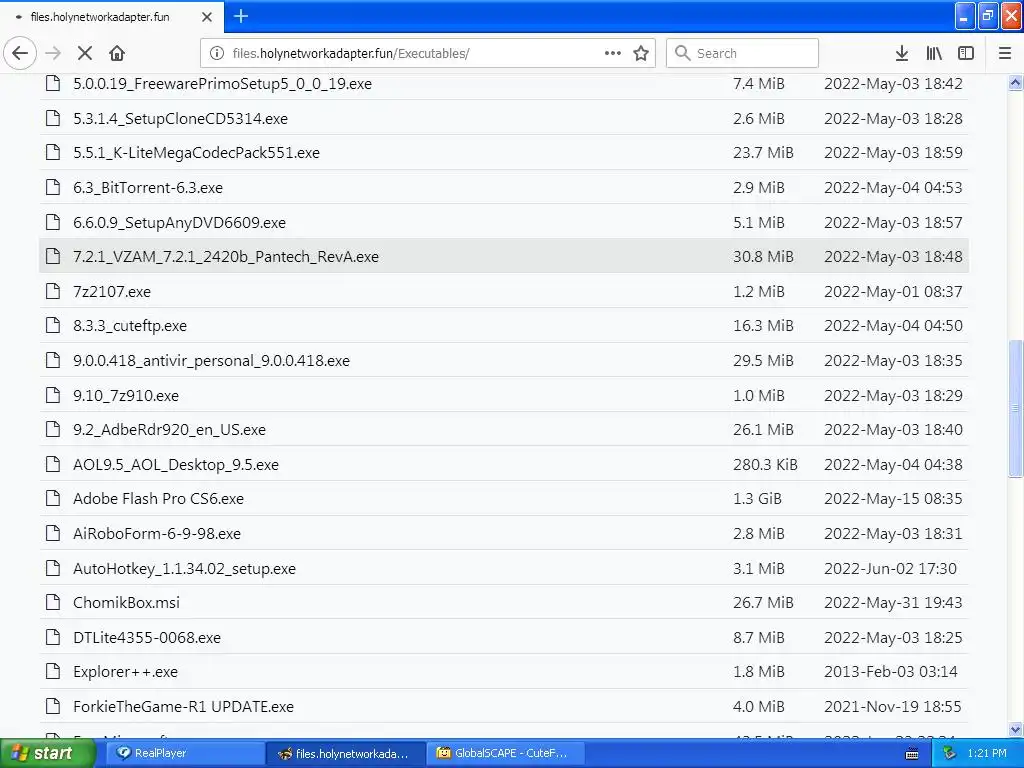The height and width of the screenshot is (768, 1024).
Task: Open ForkieTheGame-R1 UPDATE.exe link
Action: [x=183, y=707]
